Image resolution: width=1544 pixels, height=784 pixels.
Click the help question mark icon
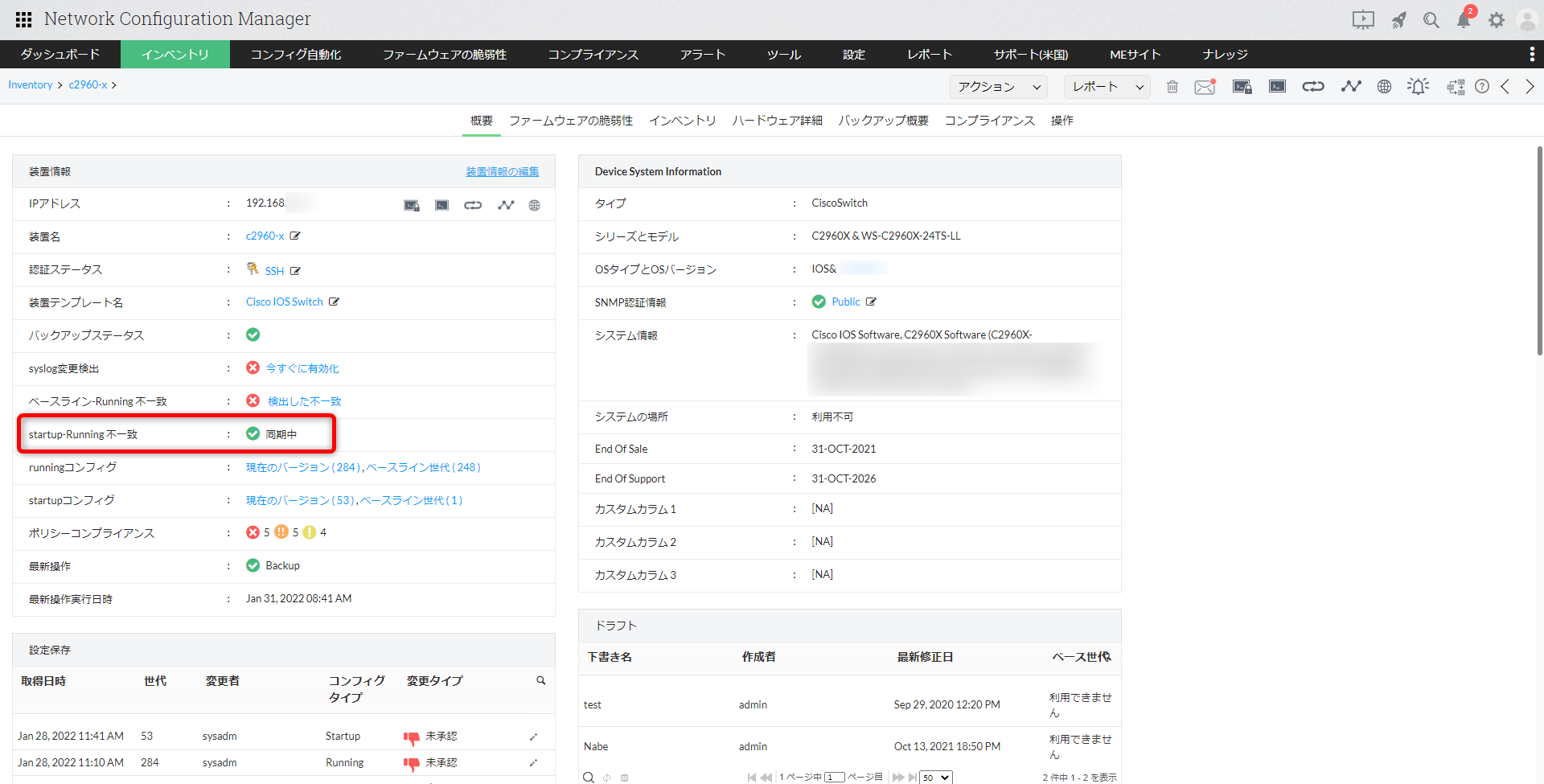1482,87
